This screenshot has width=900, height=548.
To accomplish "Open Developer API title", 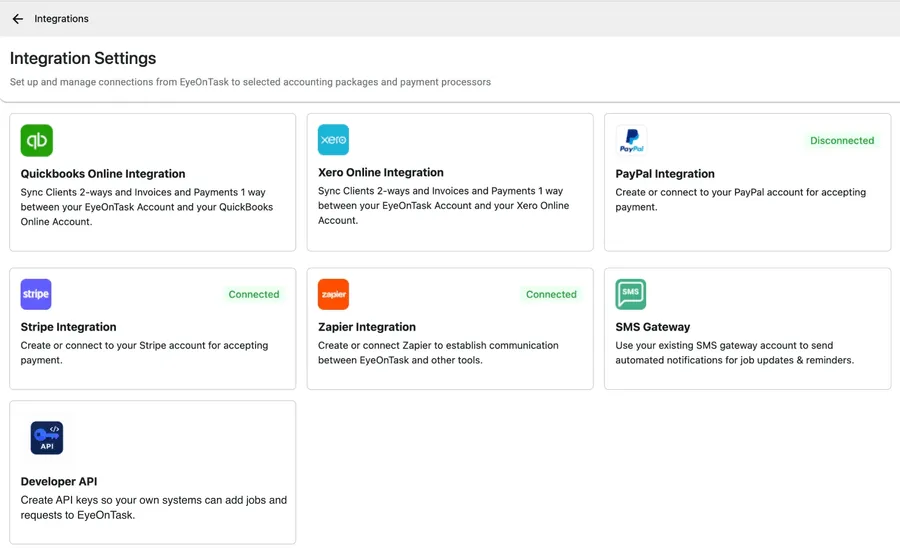I will [59, 481].
